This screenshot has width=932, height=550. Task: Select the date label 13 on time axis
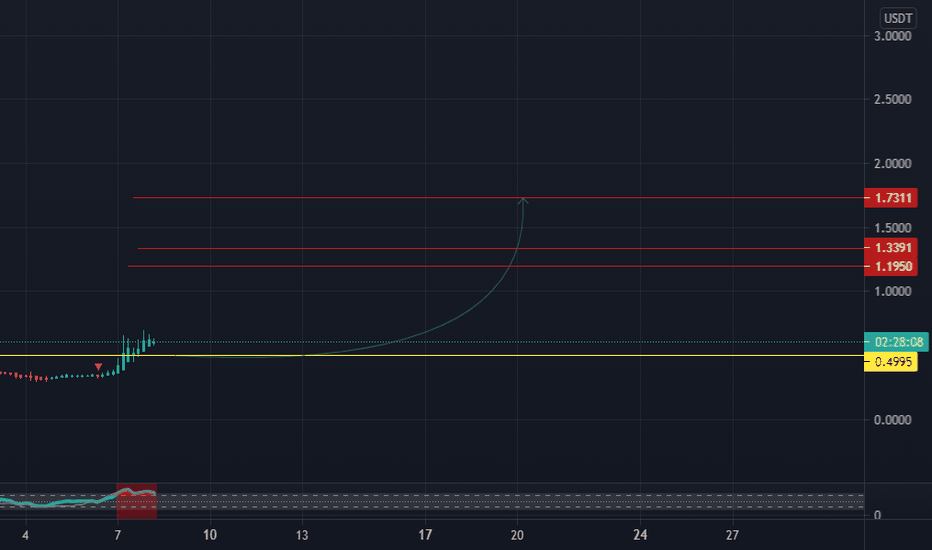[x=302, y=535]
